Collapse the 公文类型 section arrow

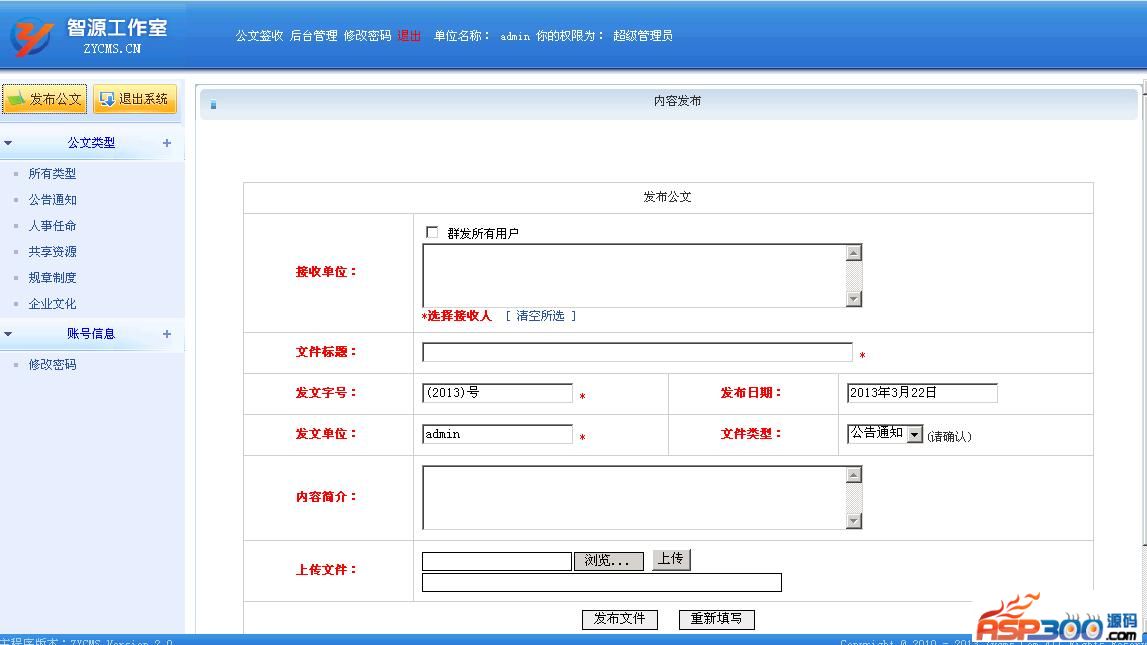click(x=8, y=143)
